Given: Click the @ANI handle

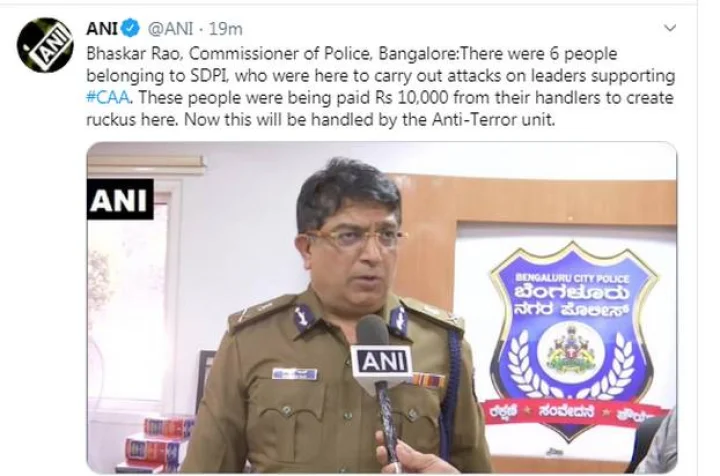Looking at the screenshot, I should click(169, 29).
